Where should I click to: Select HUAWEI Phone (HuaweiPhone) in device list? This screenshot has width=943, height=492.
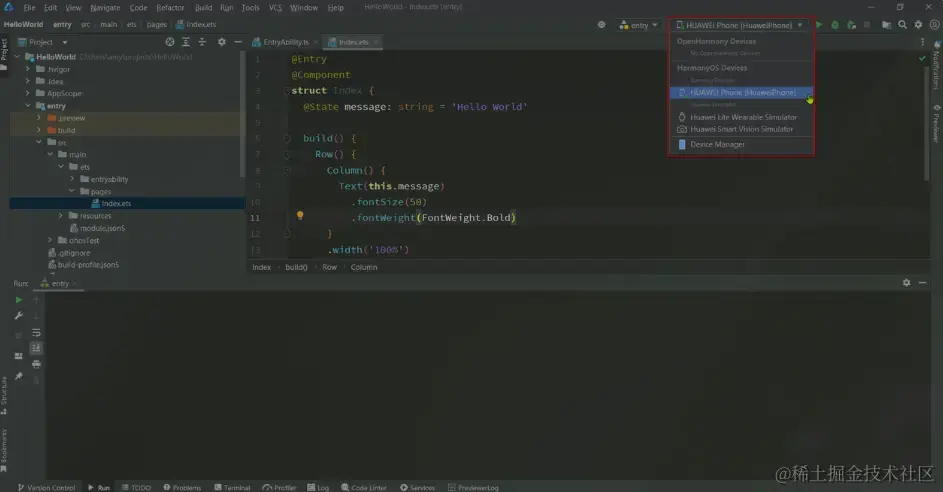coord(742,93)
